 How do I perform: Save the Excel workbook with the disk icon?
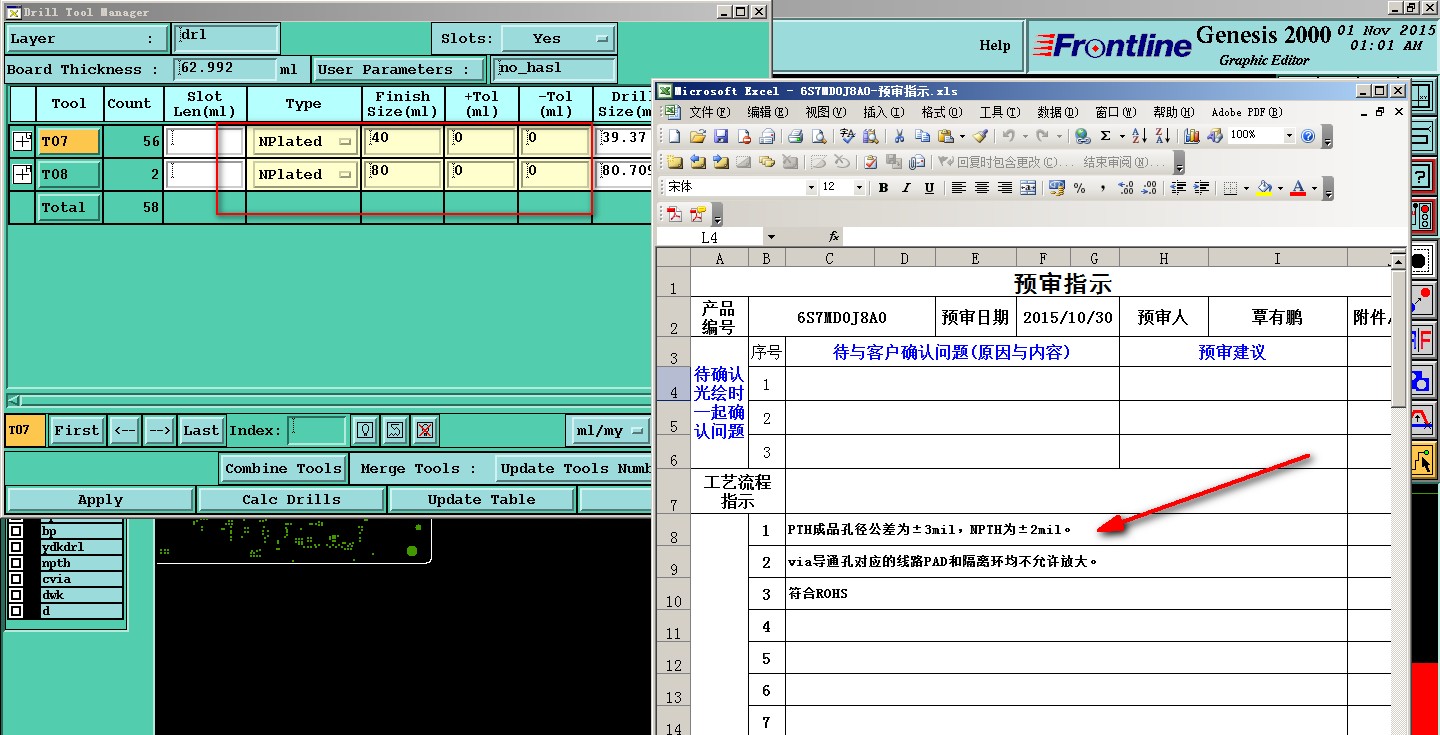(720, 136)
